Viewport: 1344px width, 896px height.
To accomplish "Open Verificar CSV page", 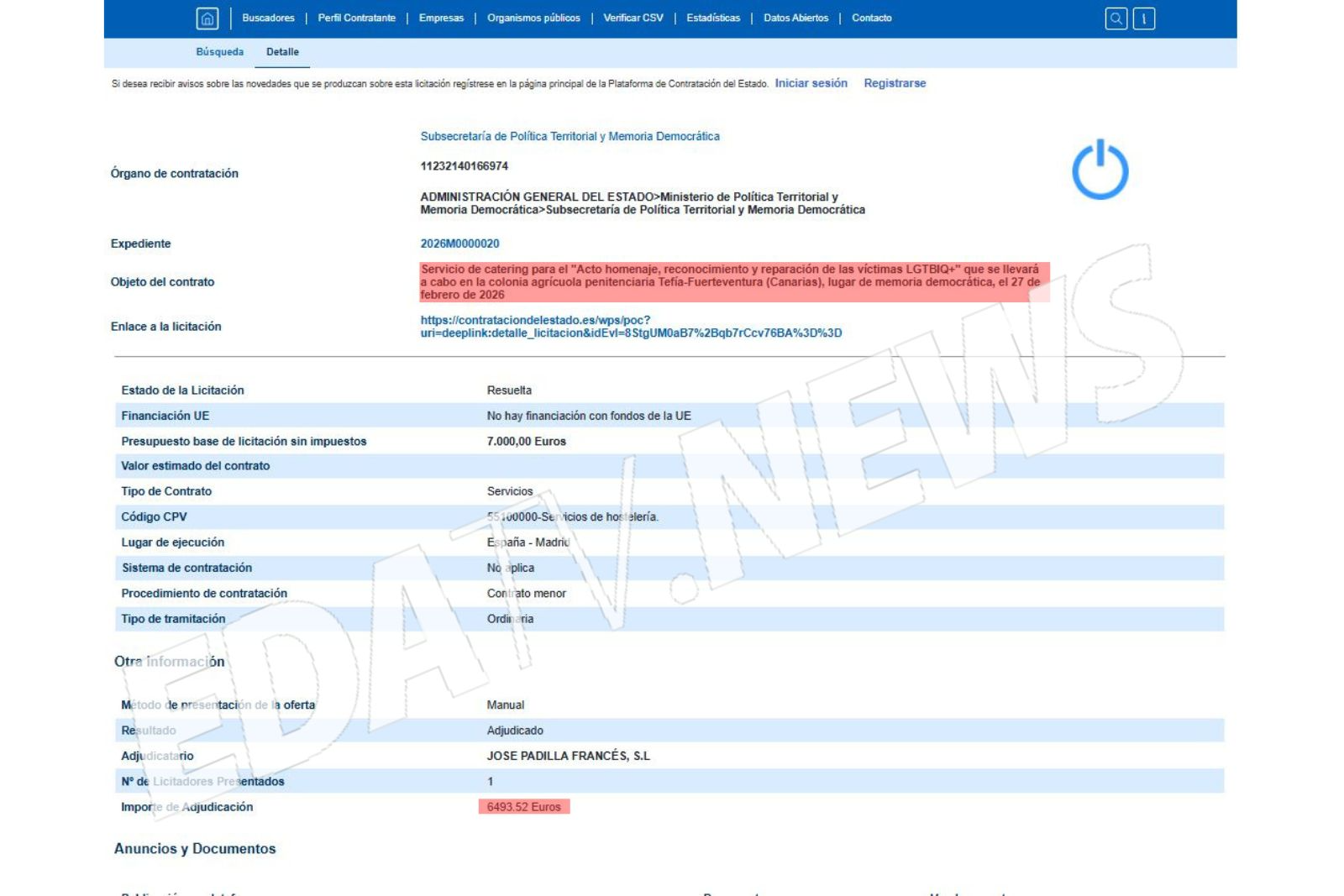I will (633, 18).
